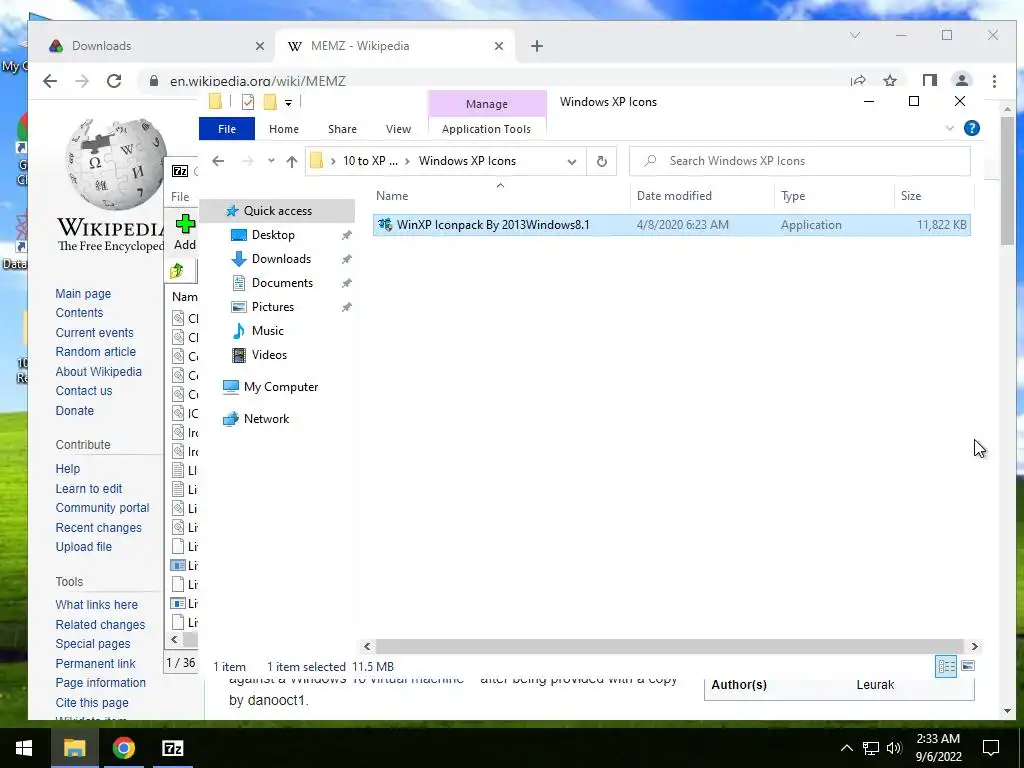Click the Share this page icon in Chrome

point(857,81)
